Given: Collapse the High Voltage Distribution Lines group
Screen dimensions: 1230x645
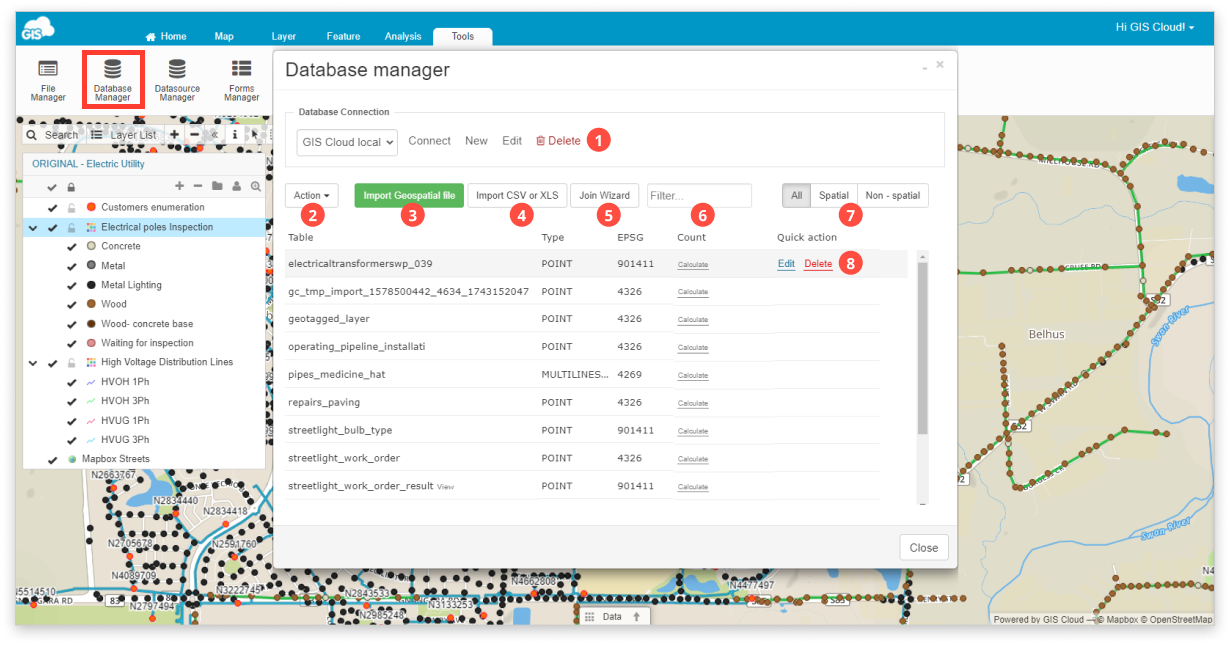Looking at the screenshot, I should pos(33,362).
